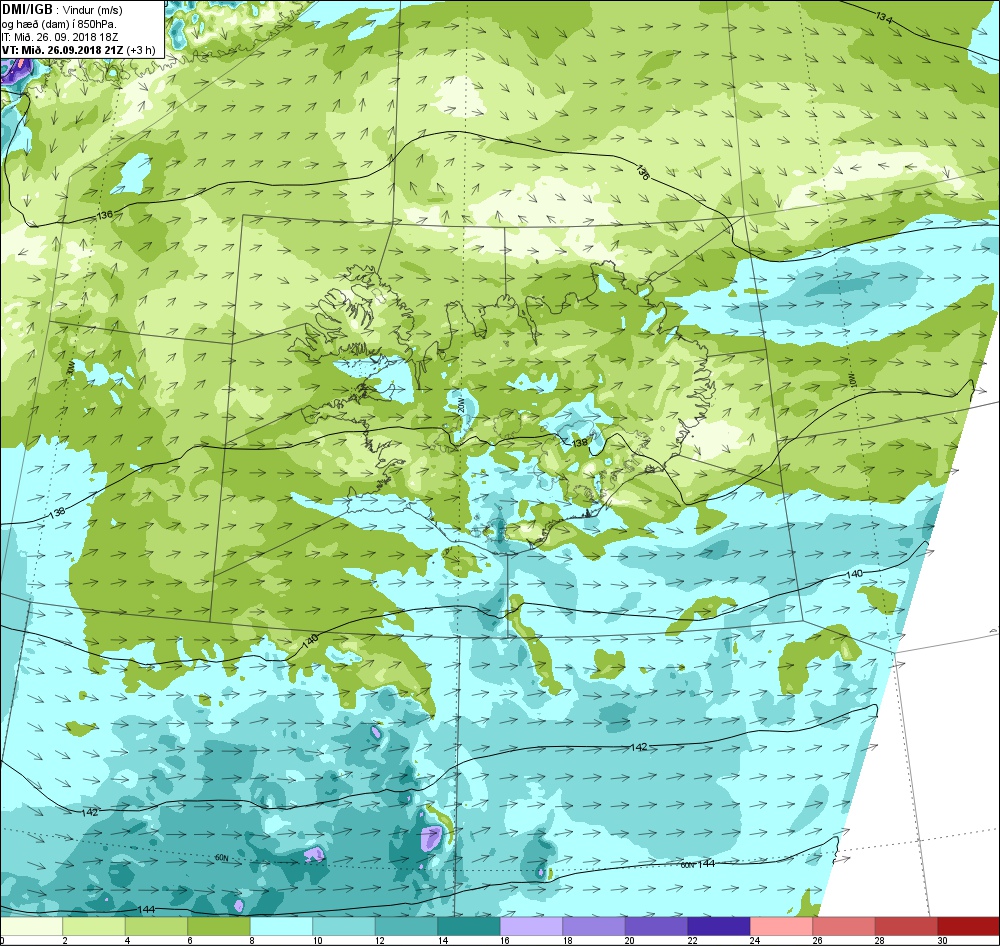1000x946 pixels.
Task: Pick the 22–24 m/s dark indigo legend swatch
Action: point(719,926)
